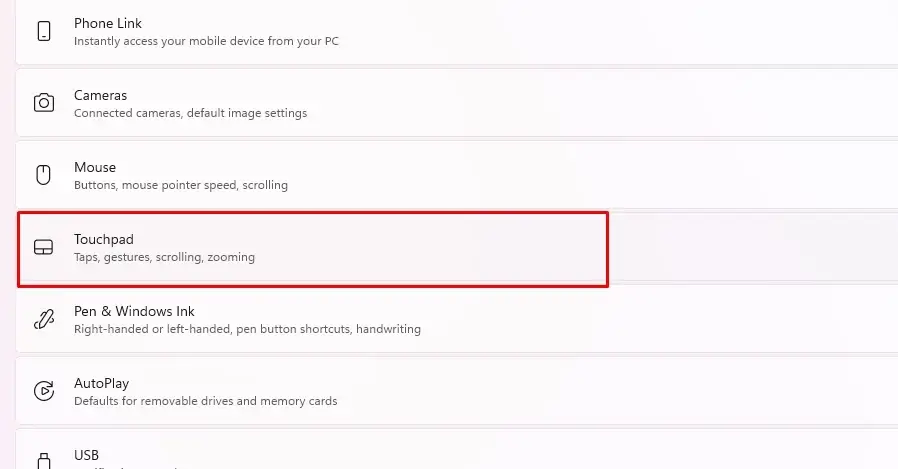Click the Cameras camera icon
Viewport: 898px width, 469px height.
[x=44, y=103]
